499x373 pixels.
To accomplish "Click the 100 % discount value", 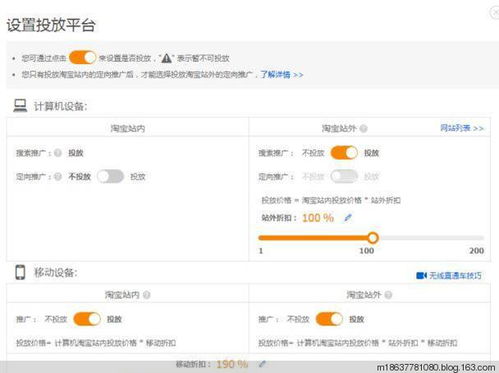I will tap(318, 218).
